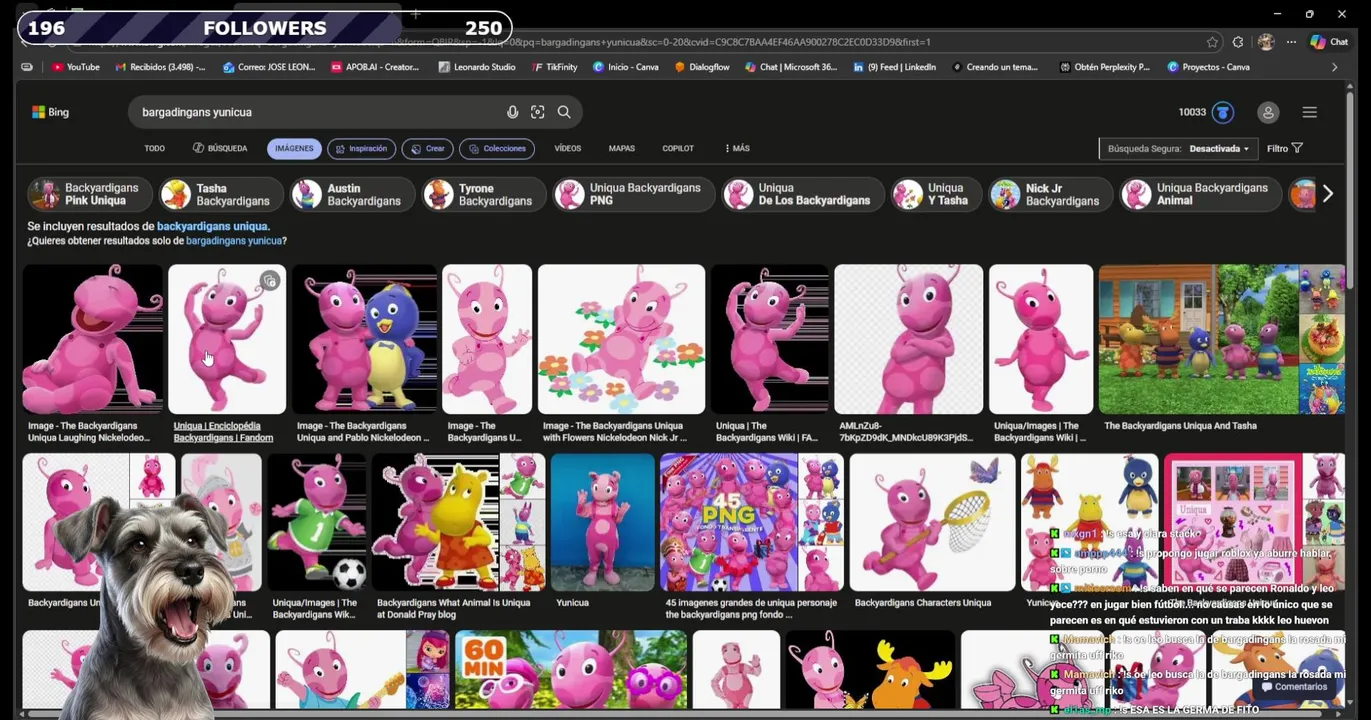The image size is (1371, 720).
Task: Click the Bing logo
Action: click(50, 112)
